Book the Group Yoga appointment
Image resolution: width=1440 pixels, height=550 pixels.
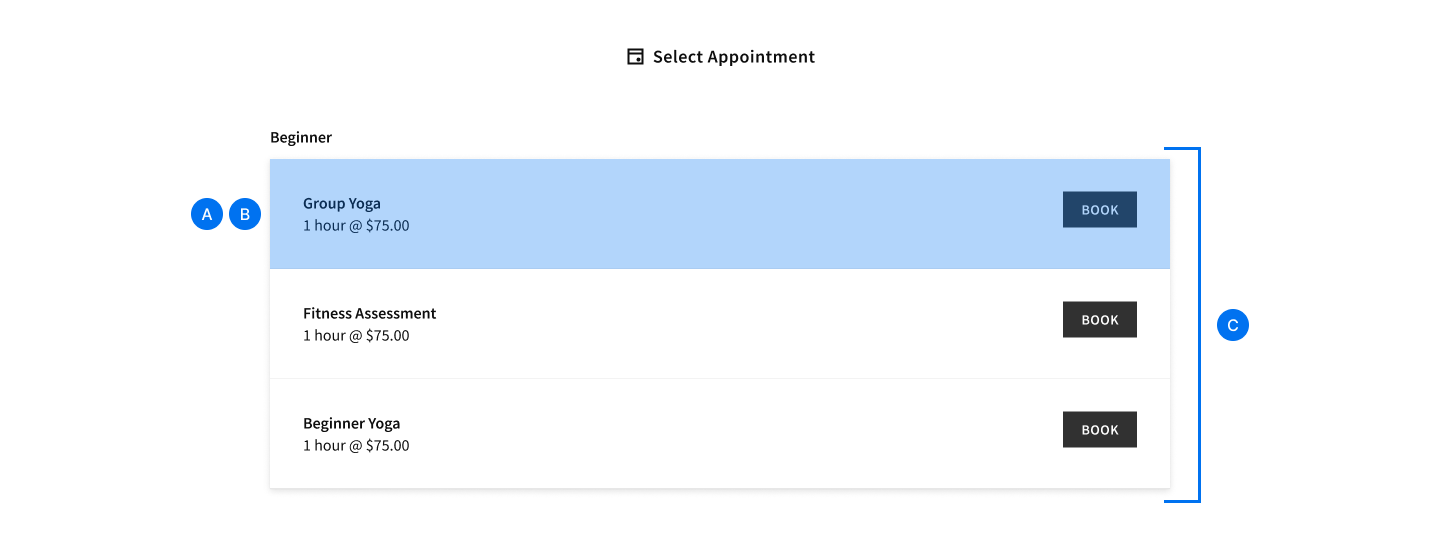(x=1100, y=210)
